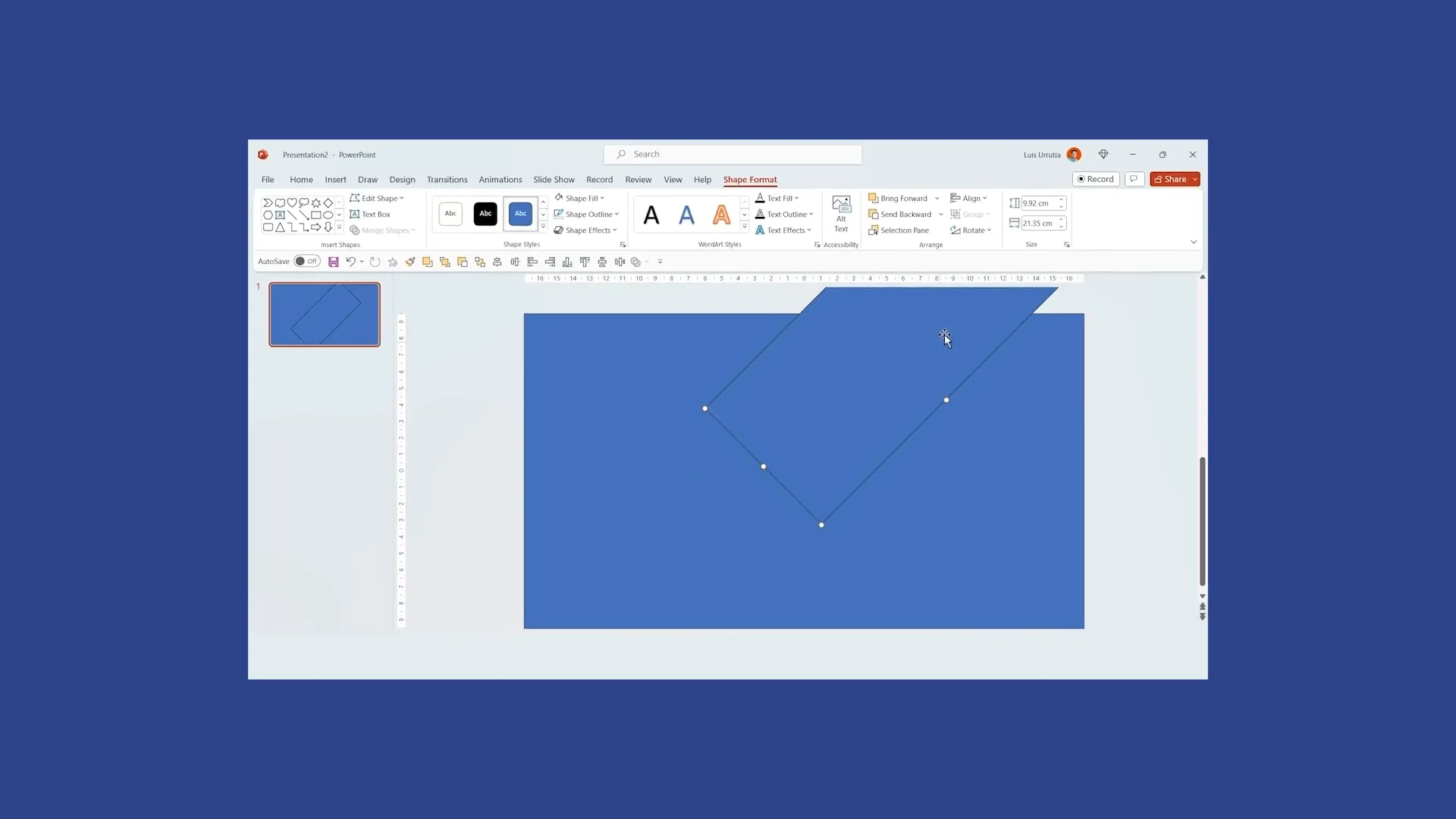Click the star icon in quick access toolbar
Viewport: 1456px width, 819px height.
pyautogui.click(x=393, y=262)
